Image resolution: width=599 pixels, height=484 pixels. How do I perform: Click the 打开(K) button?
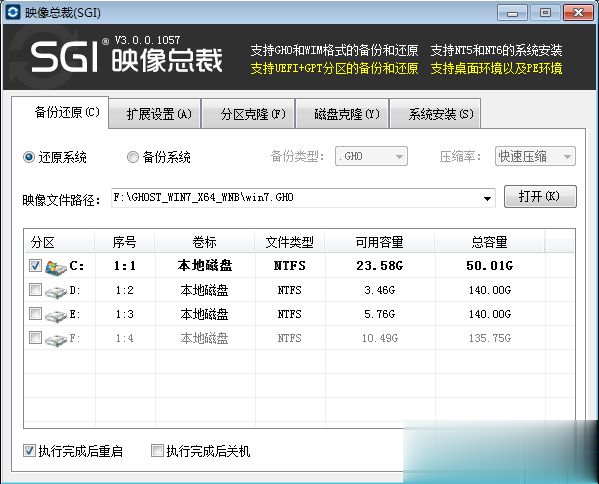click(540, 196)
